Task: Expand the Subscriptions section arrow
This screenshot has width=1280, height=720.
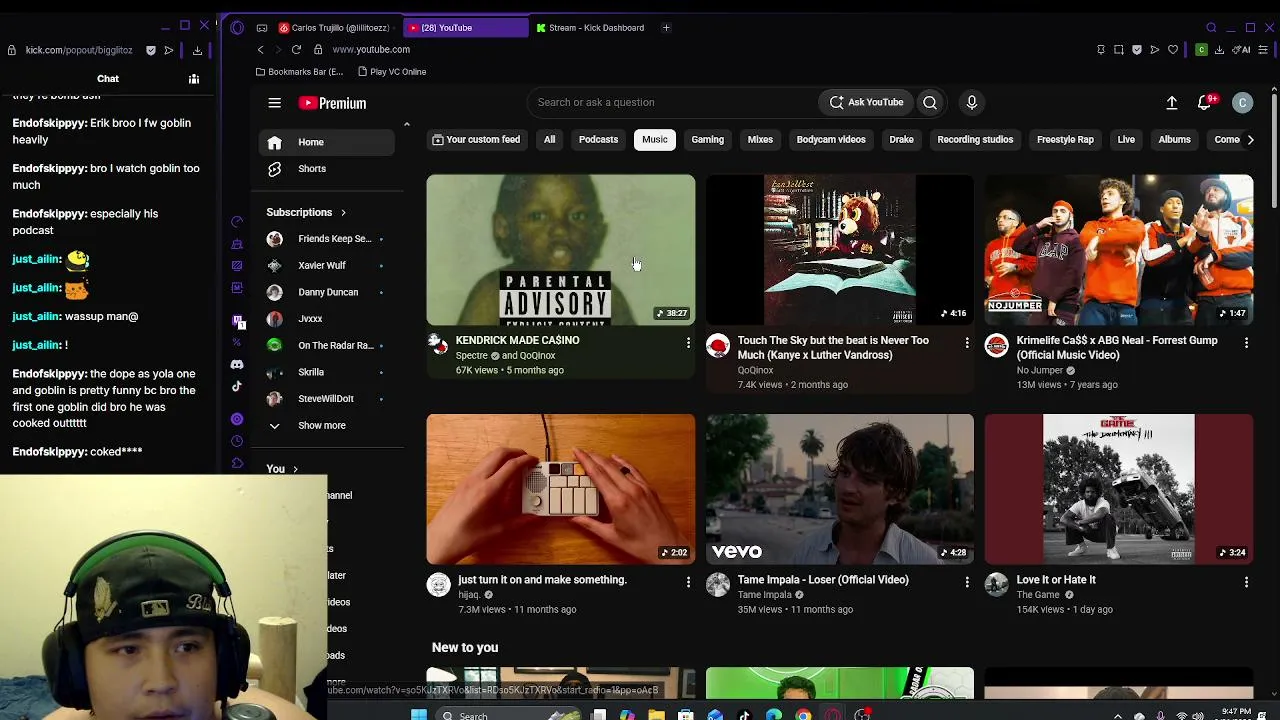Action: pos(343,212)
